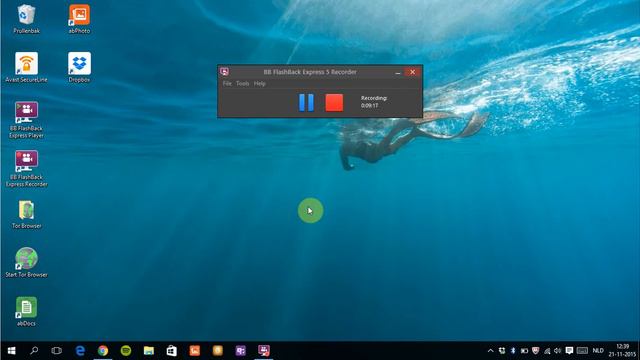Click the Dropbox tray icon
640x360 pixels.
(502, 351)
